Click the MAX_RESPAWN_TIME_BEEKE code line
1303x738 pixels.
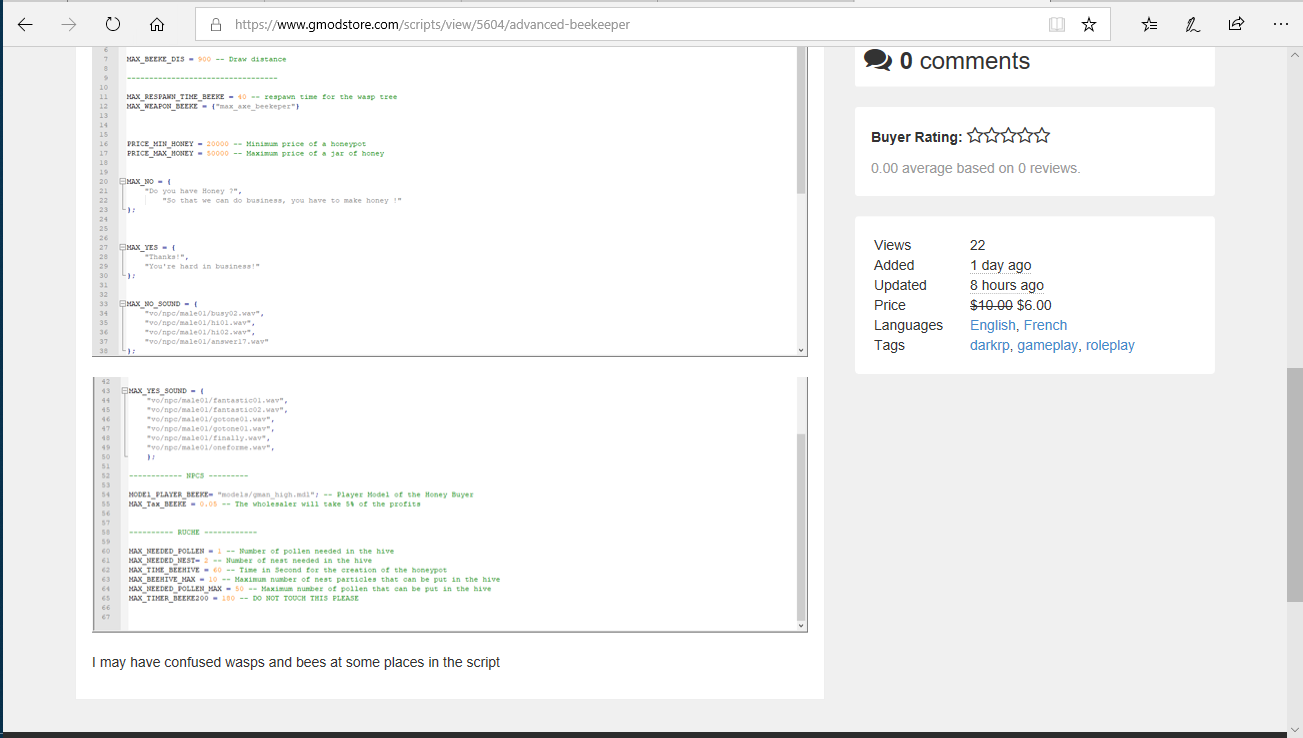(x=262, y=97)
